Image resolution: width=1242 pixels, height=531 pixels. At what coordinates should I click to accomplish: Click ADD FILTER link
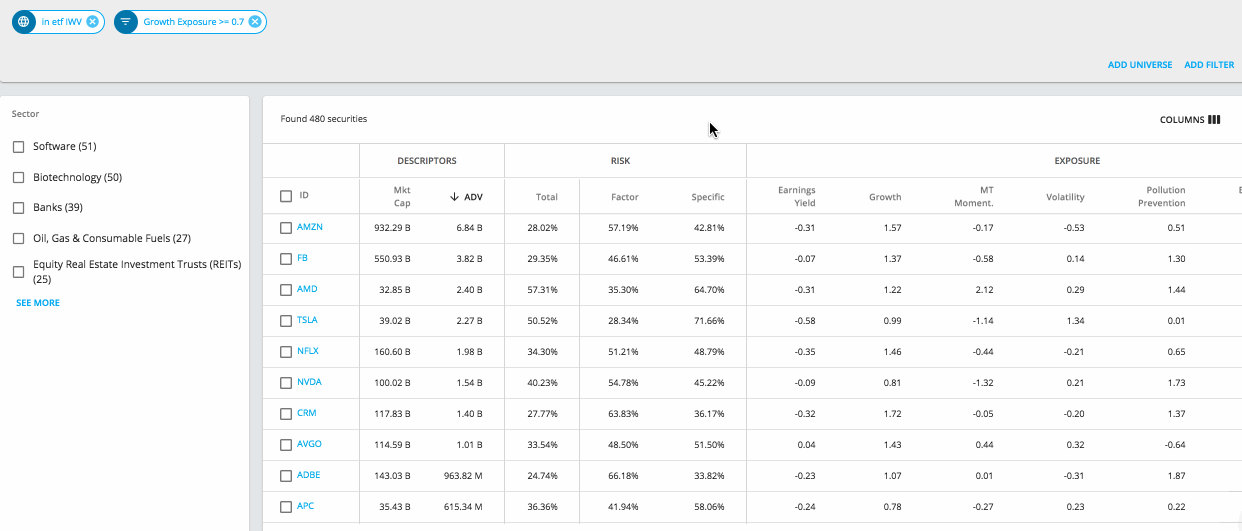1209,65
